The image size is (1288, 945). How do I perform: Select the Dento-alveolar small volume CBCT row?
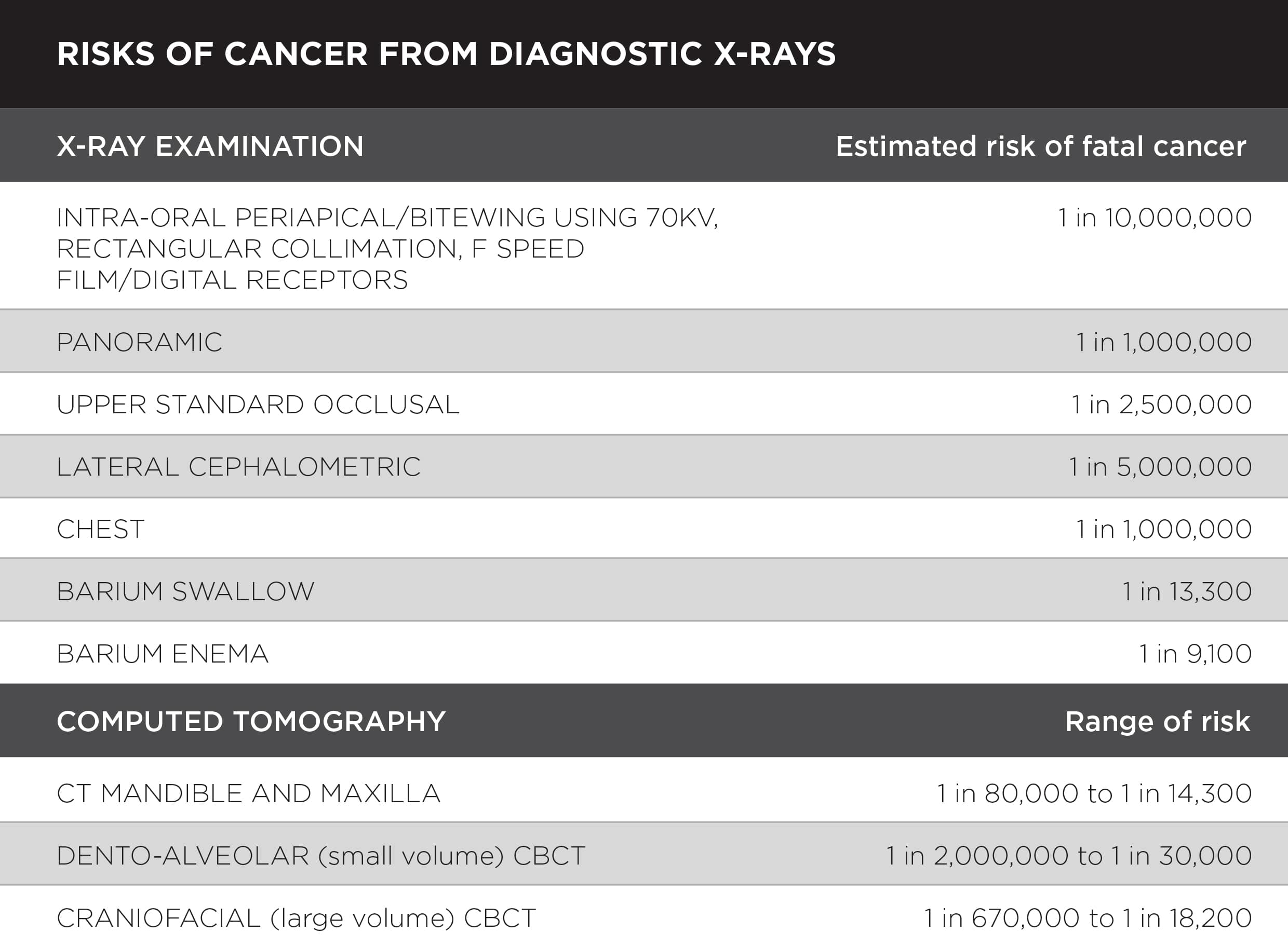tap(643, 854)
